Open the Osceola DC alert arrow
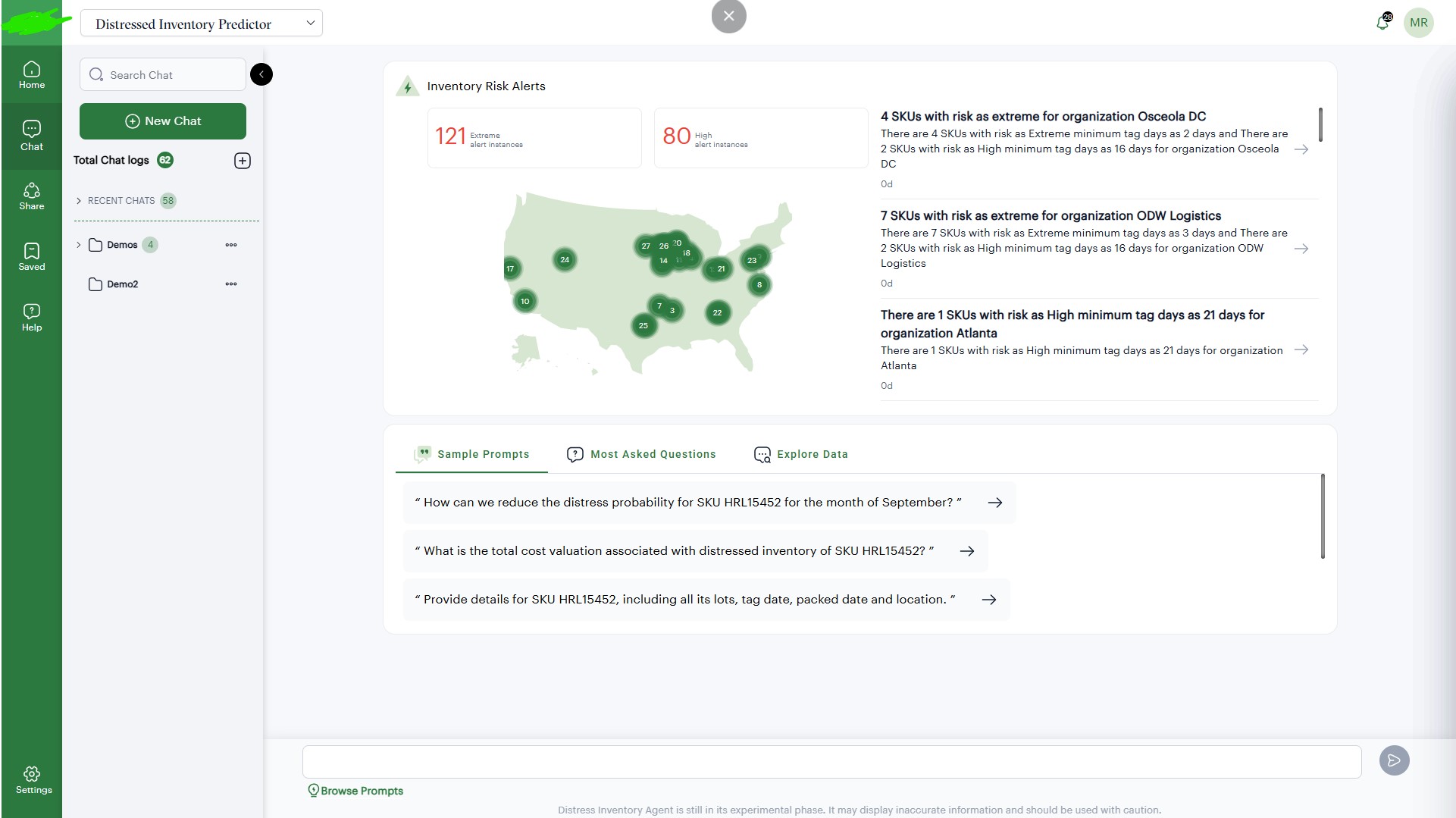Image resolution: width=1456 pixels, height=818 pixels. click(1301, 149)
